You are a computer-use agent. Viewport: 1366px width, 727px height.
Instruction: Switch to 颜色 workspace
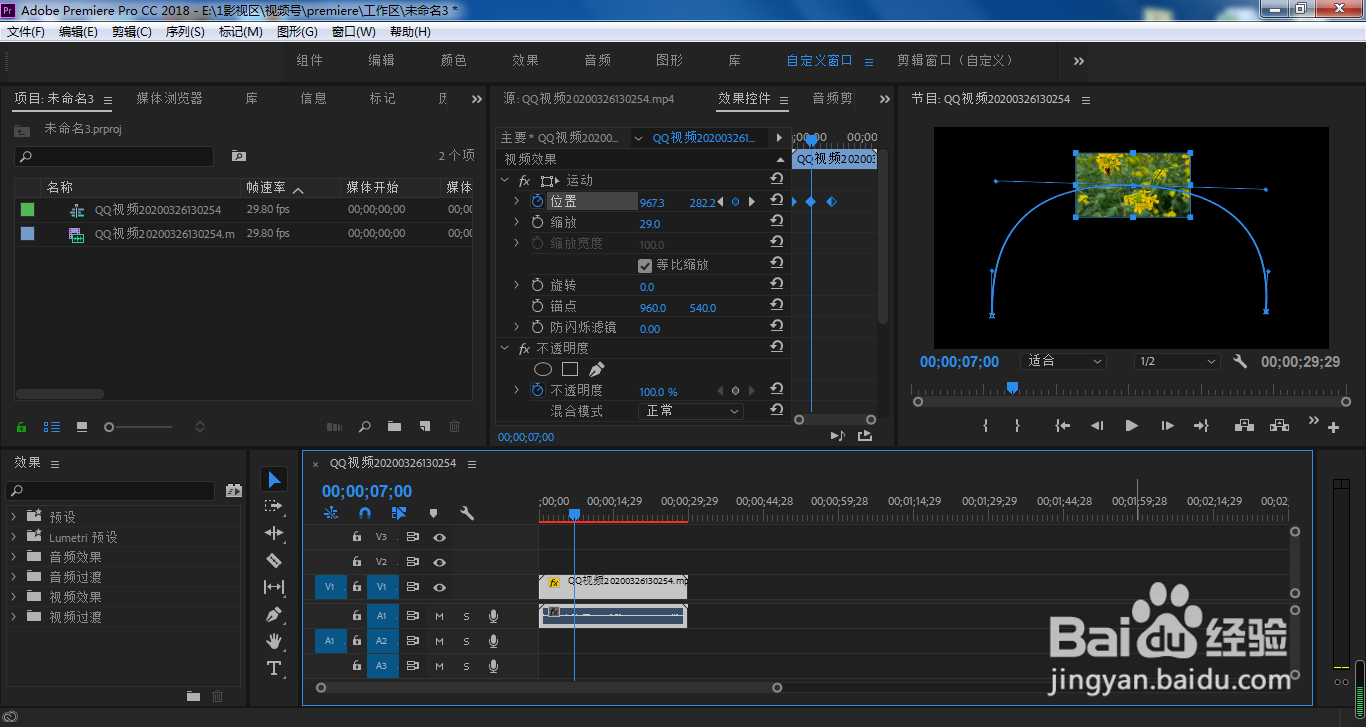tap(454, 60)
